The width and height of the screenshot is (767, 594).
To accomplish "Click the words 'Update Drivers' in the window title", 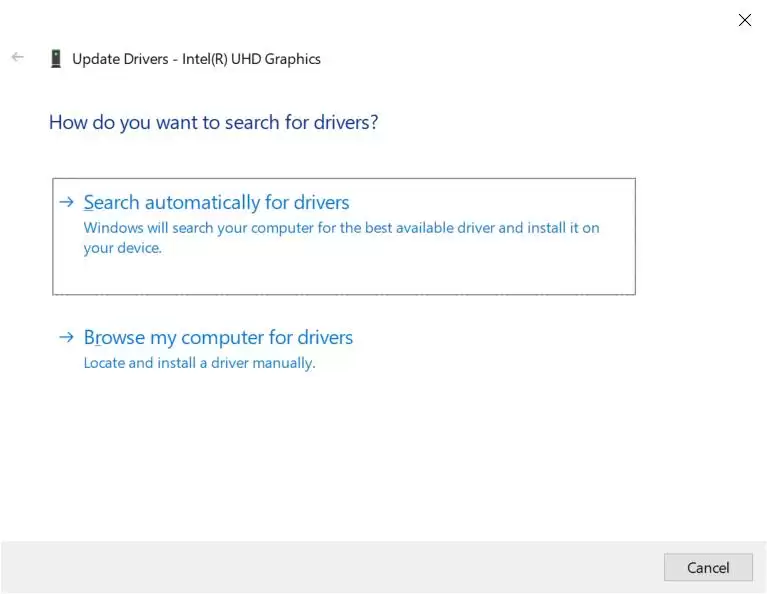I will [120, 59].
